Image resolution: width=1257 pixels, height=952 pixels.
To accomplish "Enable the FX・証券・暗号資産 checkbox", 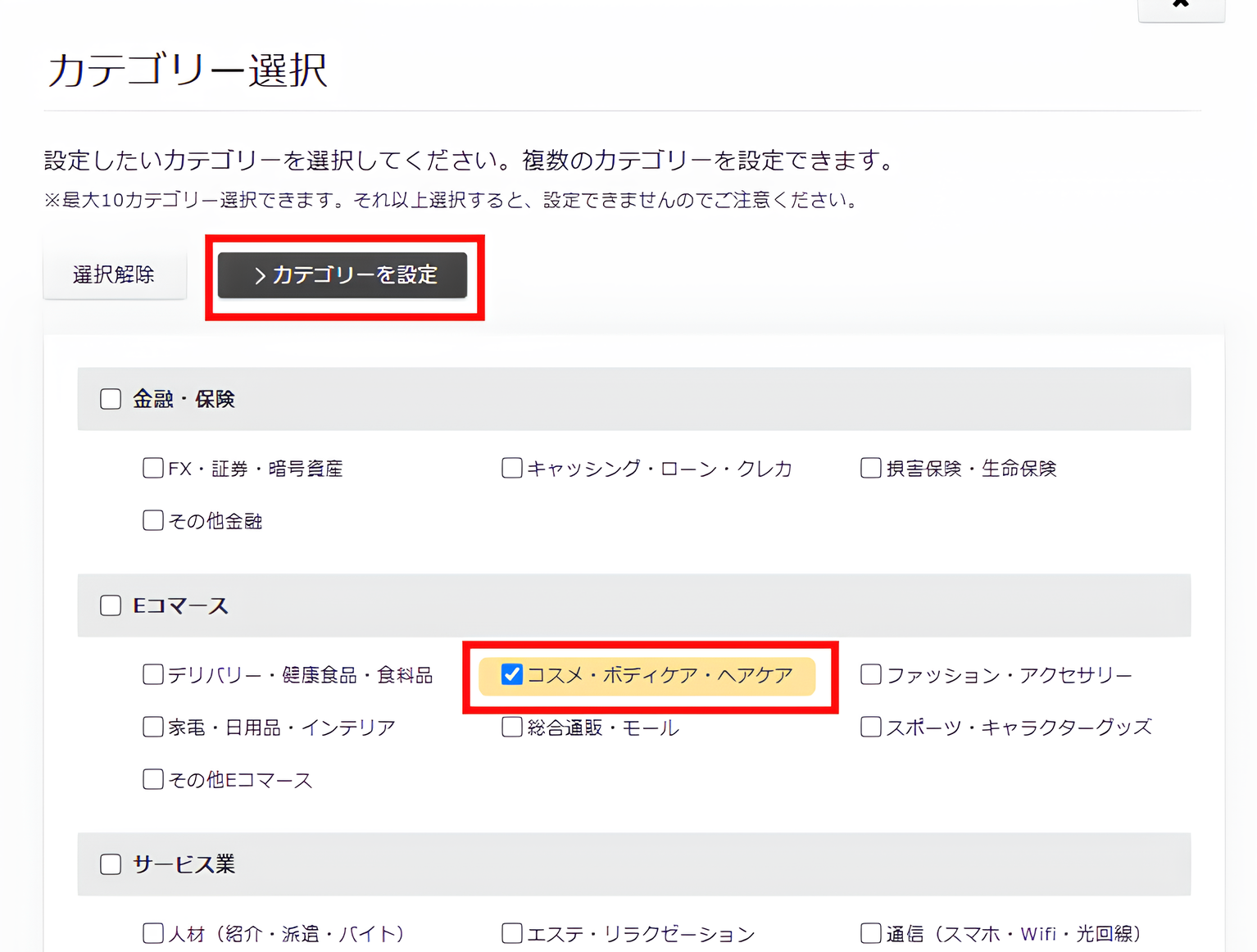I will 153,469.
